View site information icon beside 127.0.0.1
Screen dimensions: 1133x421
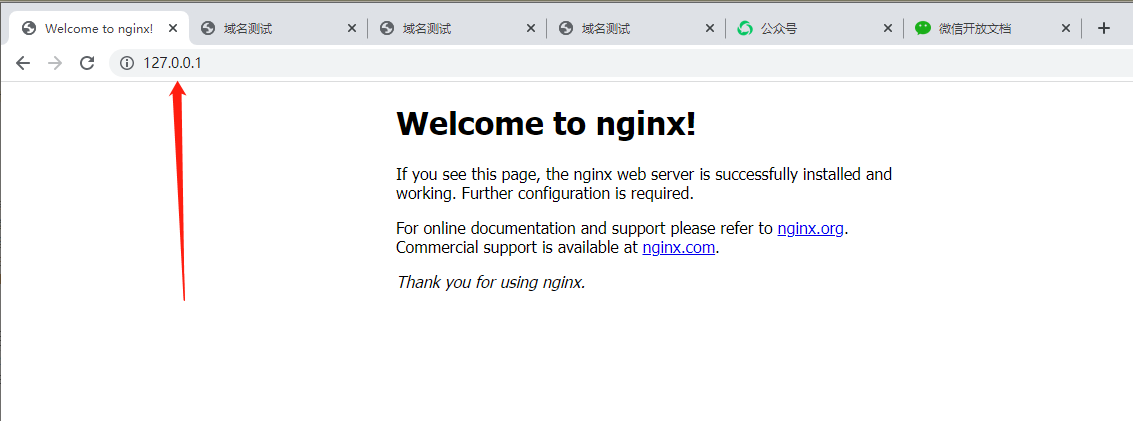[x=127, y=64]
